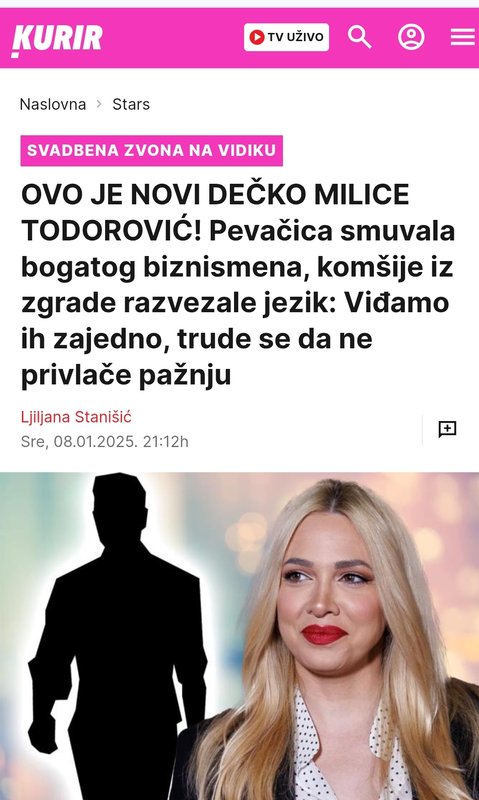The height and width of the screenshot is (800, 479).
Task: Open the Stars section breadcrumb
Action: (x=131, y=105)
